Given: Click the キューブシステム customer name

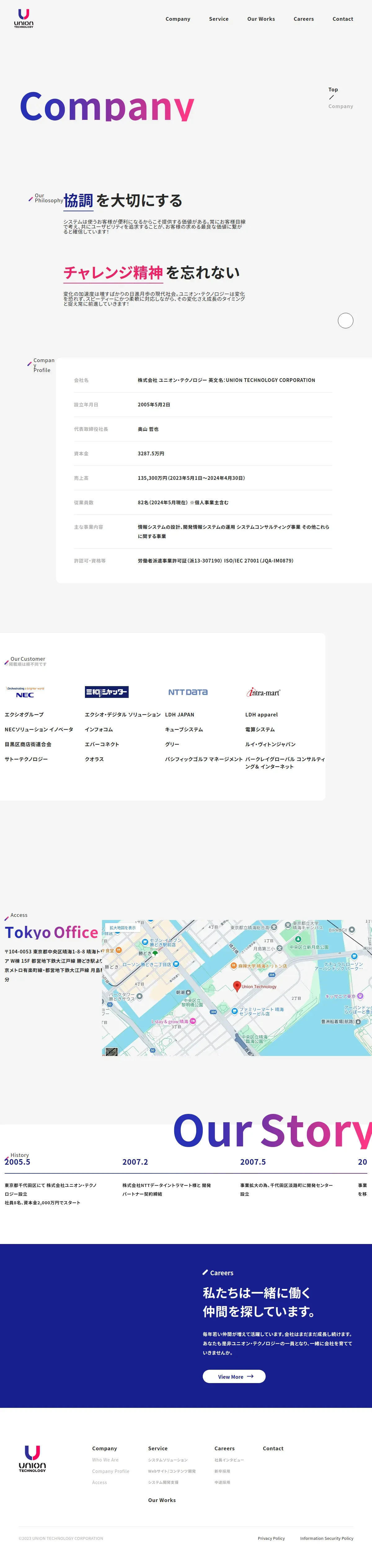Looking at the screenshot, I should tap(184, 729).
